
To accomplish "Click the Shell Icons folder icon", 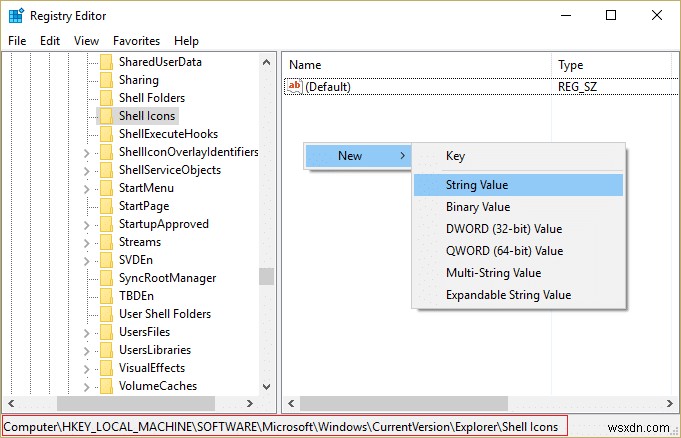I will [x=106, y=116].
